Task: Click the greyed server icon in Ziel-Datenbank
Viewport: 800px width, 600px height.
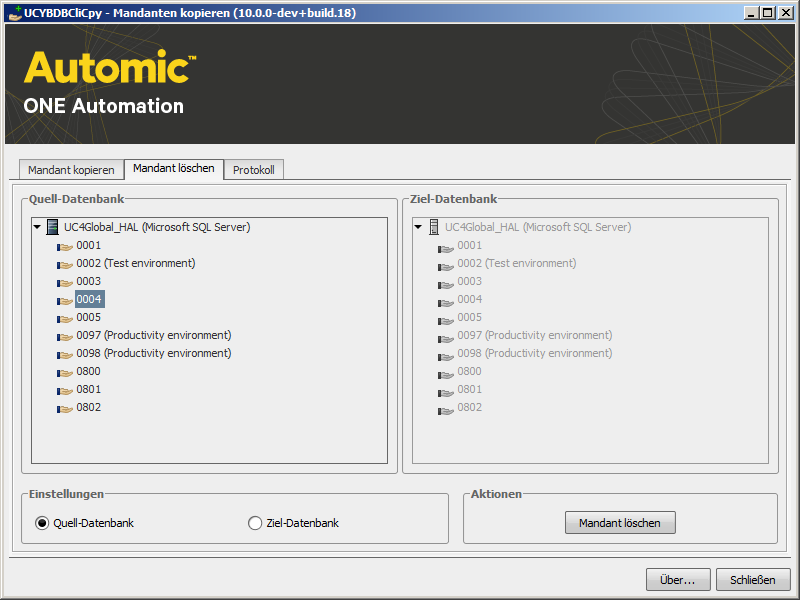Action: pyautogui.click(x=434, y=227)
